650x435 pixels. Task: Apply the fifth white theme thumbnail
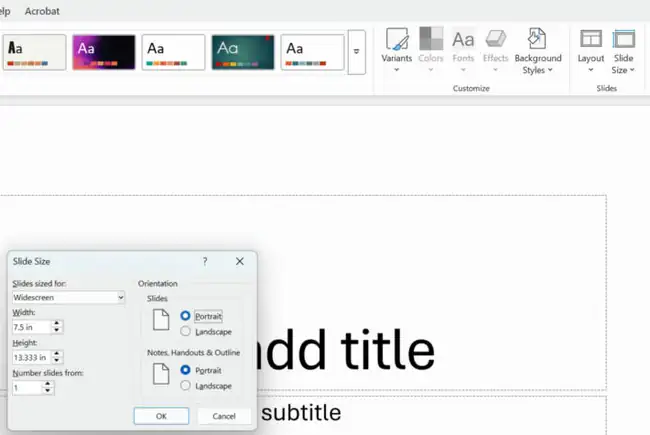point(313,52)
